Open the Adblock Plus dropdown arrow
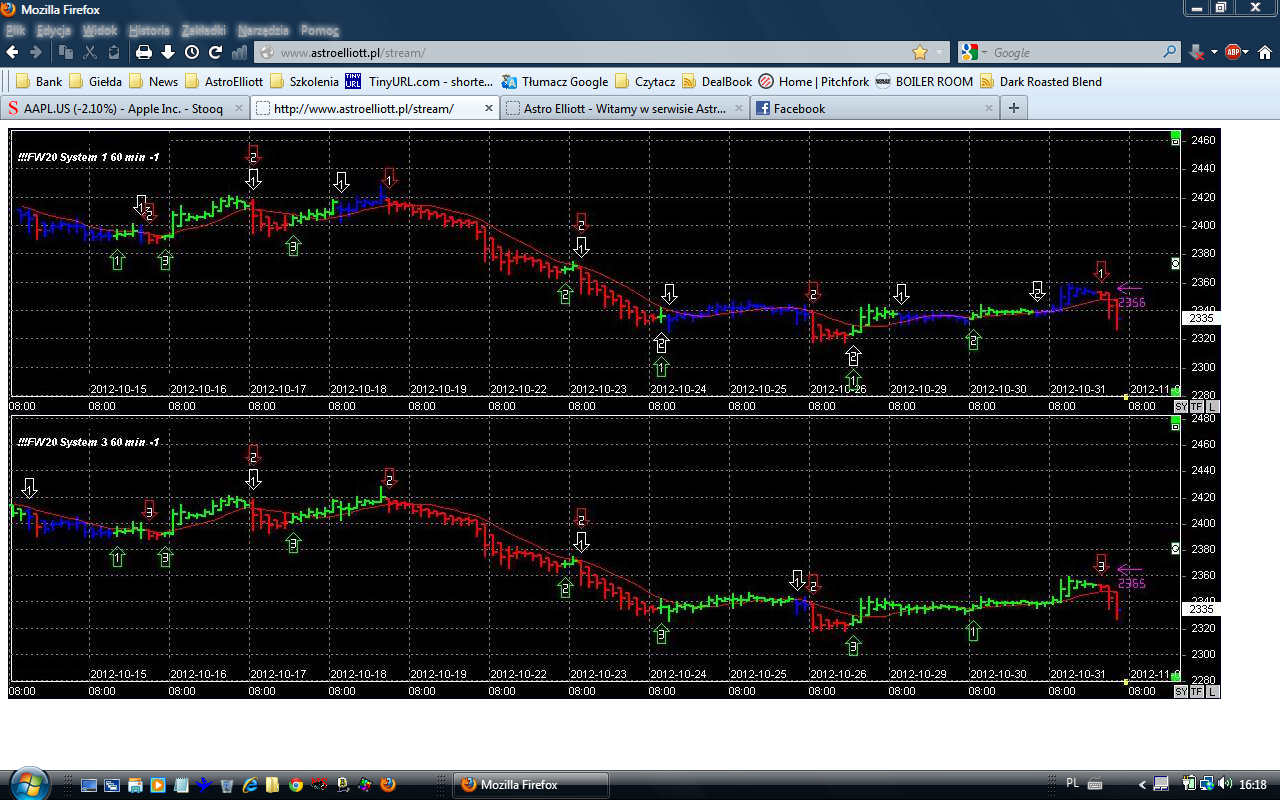The width and height of the screenshot is (1280, 800). (1246, 52)
